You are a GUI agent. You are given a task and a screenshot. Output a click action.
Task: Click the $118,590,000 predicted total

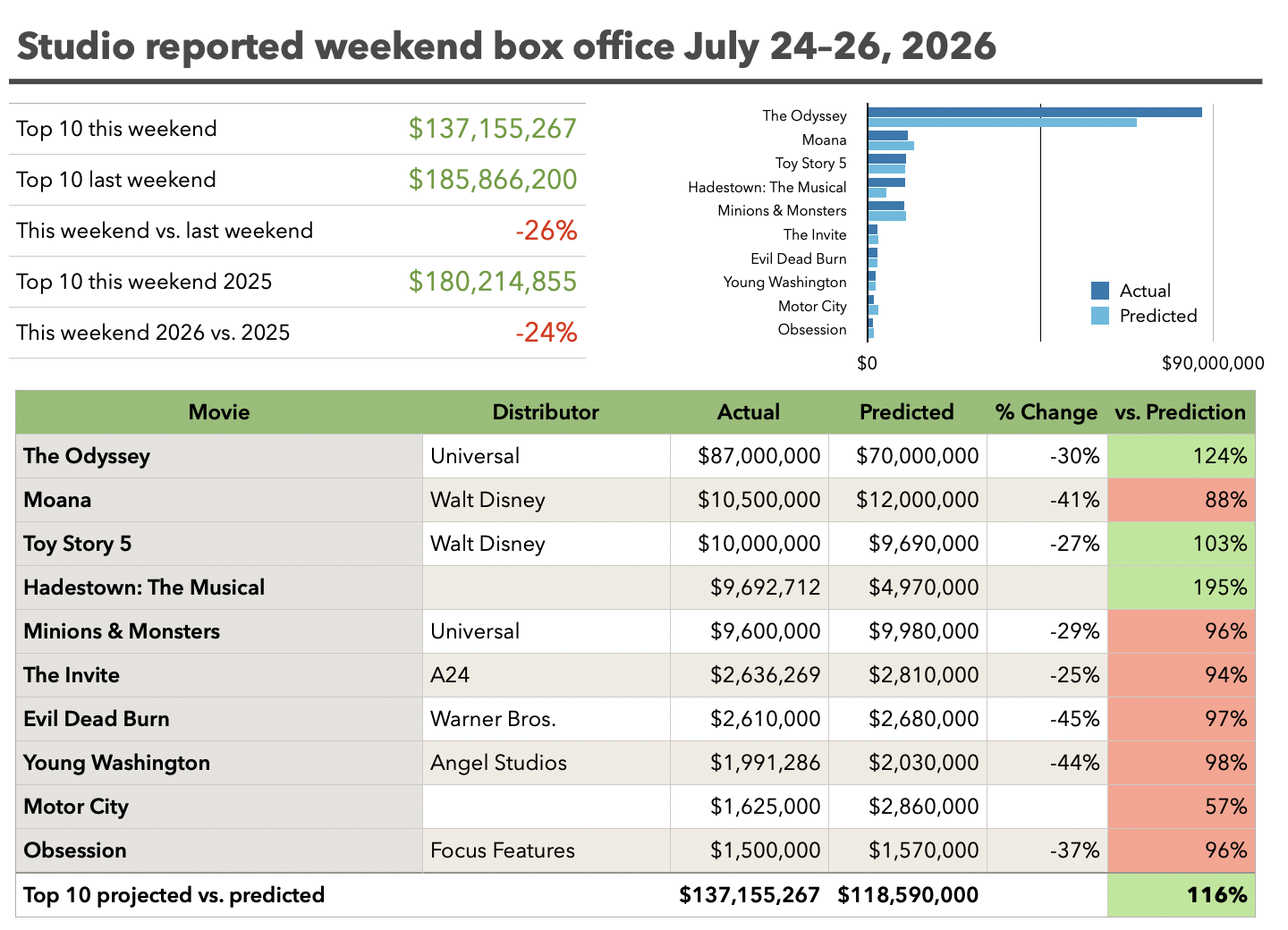908,895
